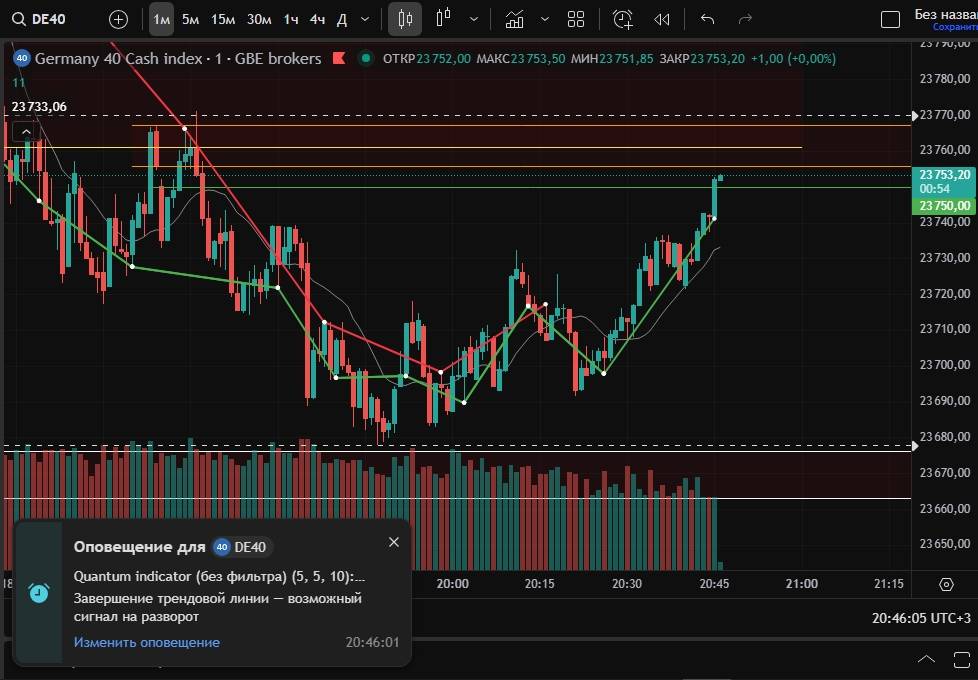978x680 pixels.
Task: Open the indicator templates grid icon
Action: point(576,19)
